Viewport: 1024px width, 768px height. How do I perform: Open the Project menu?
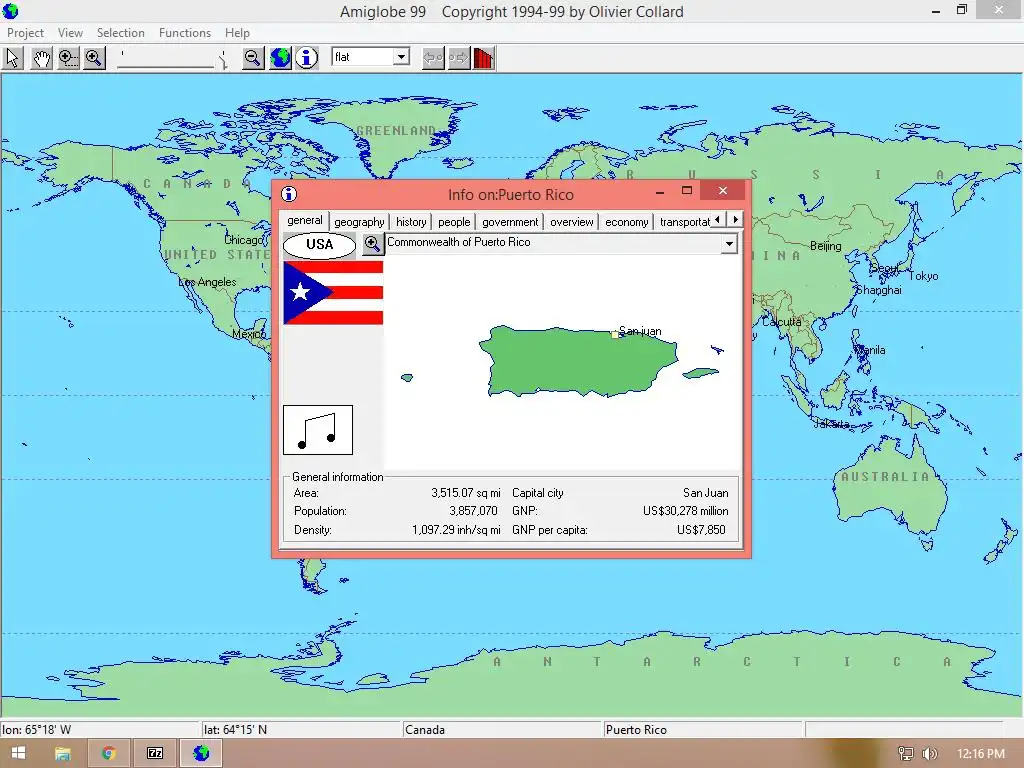[x=25, y=33]
